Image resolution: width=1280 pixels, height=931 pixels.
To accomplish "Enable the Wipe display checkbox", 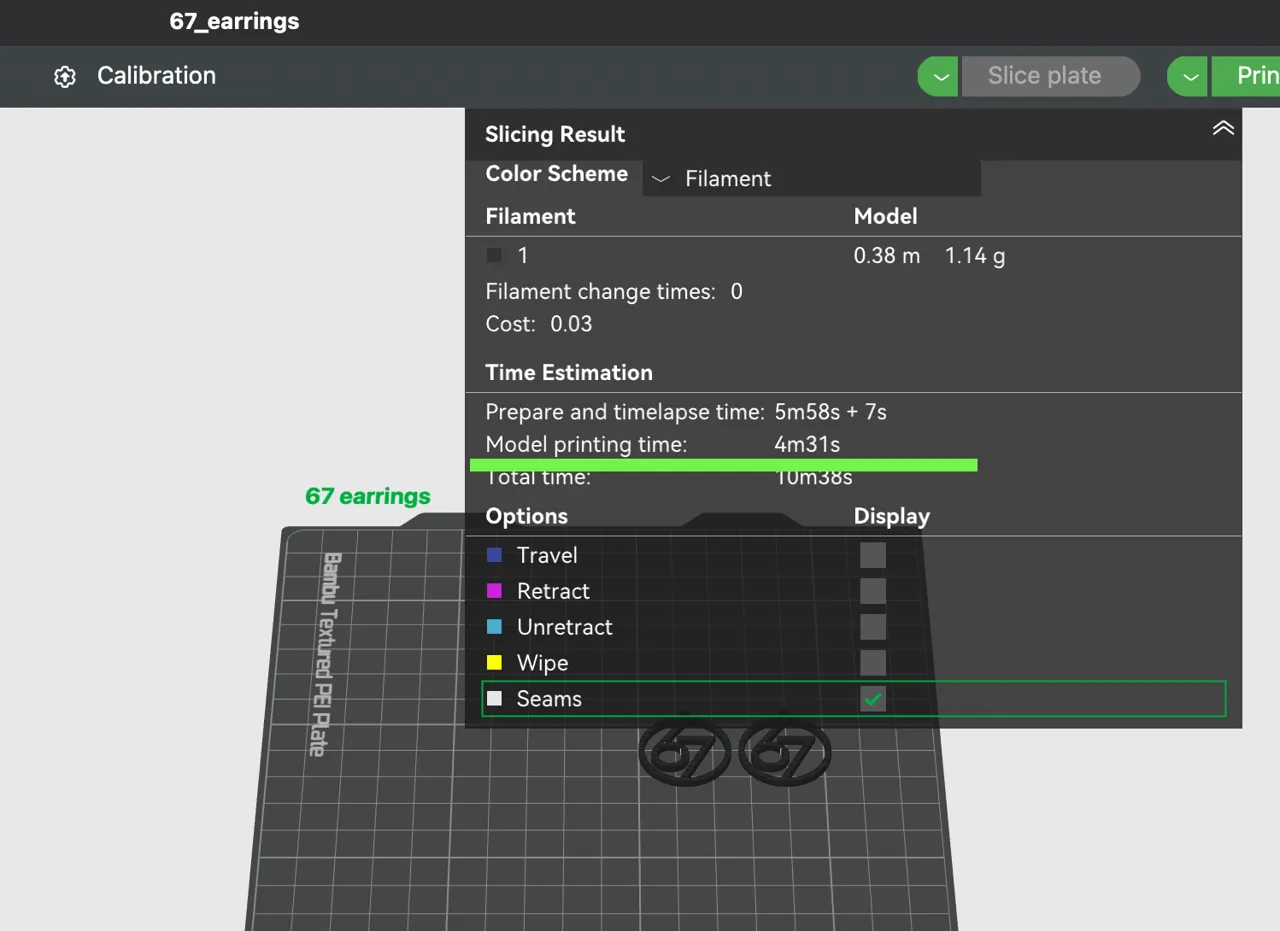I will (873, 663).
